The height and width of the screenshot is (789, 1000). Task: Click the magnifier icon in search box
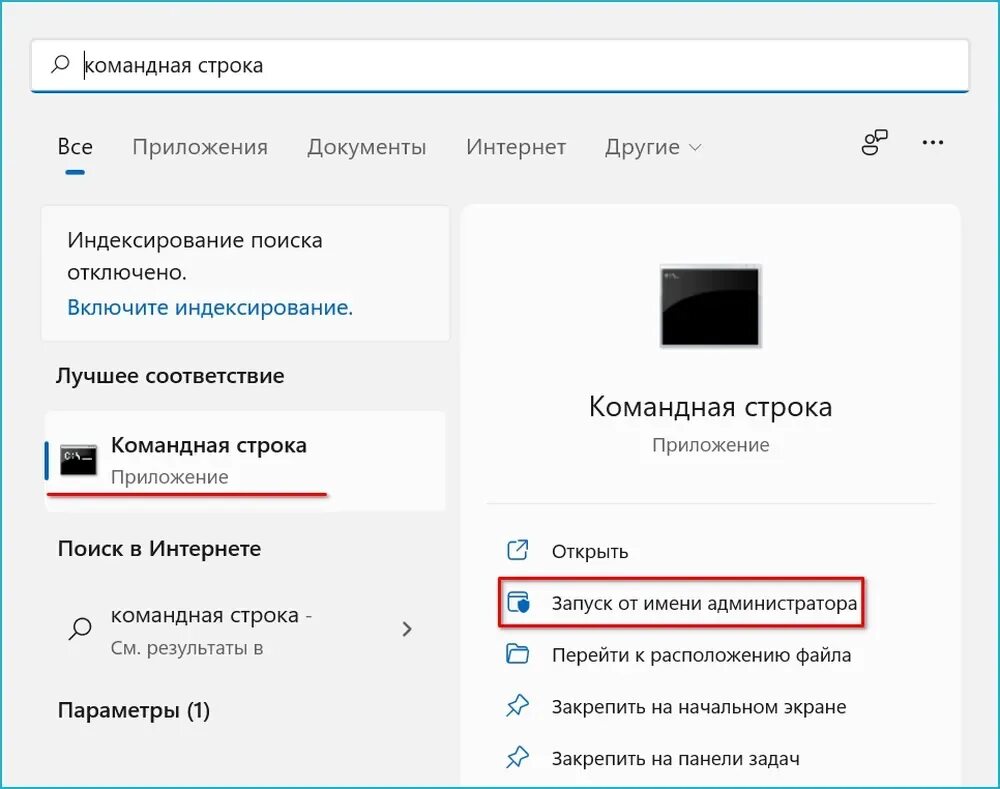[x=60, y=64]
